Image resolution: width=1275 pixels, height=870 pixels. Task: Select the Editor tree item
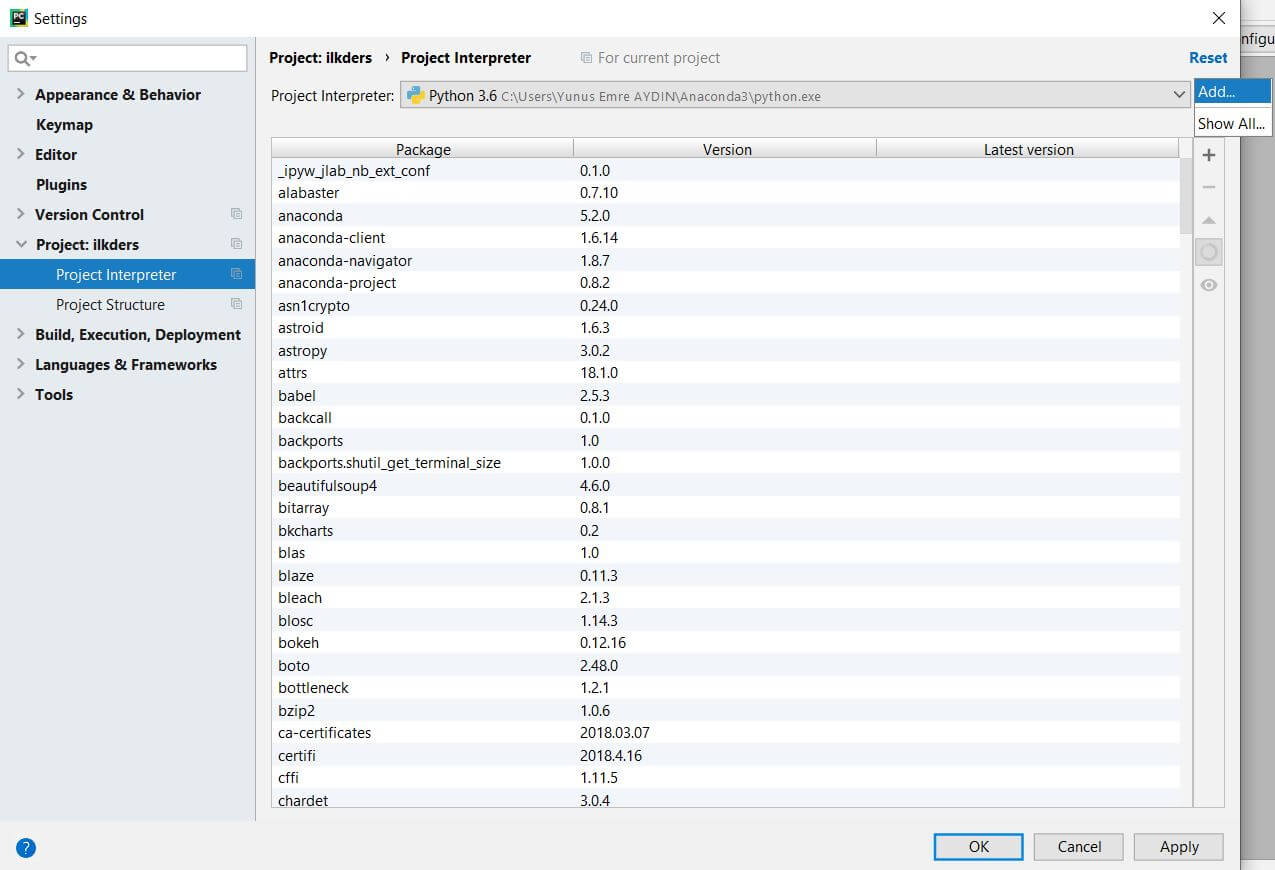pos(56,154)
